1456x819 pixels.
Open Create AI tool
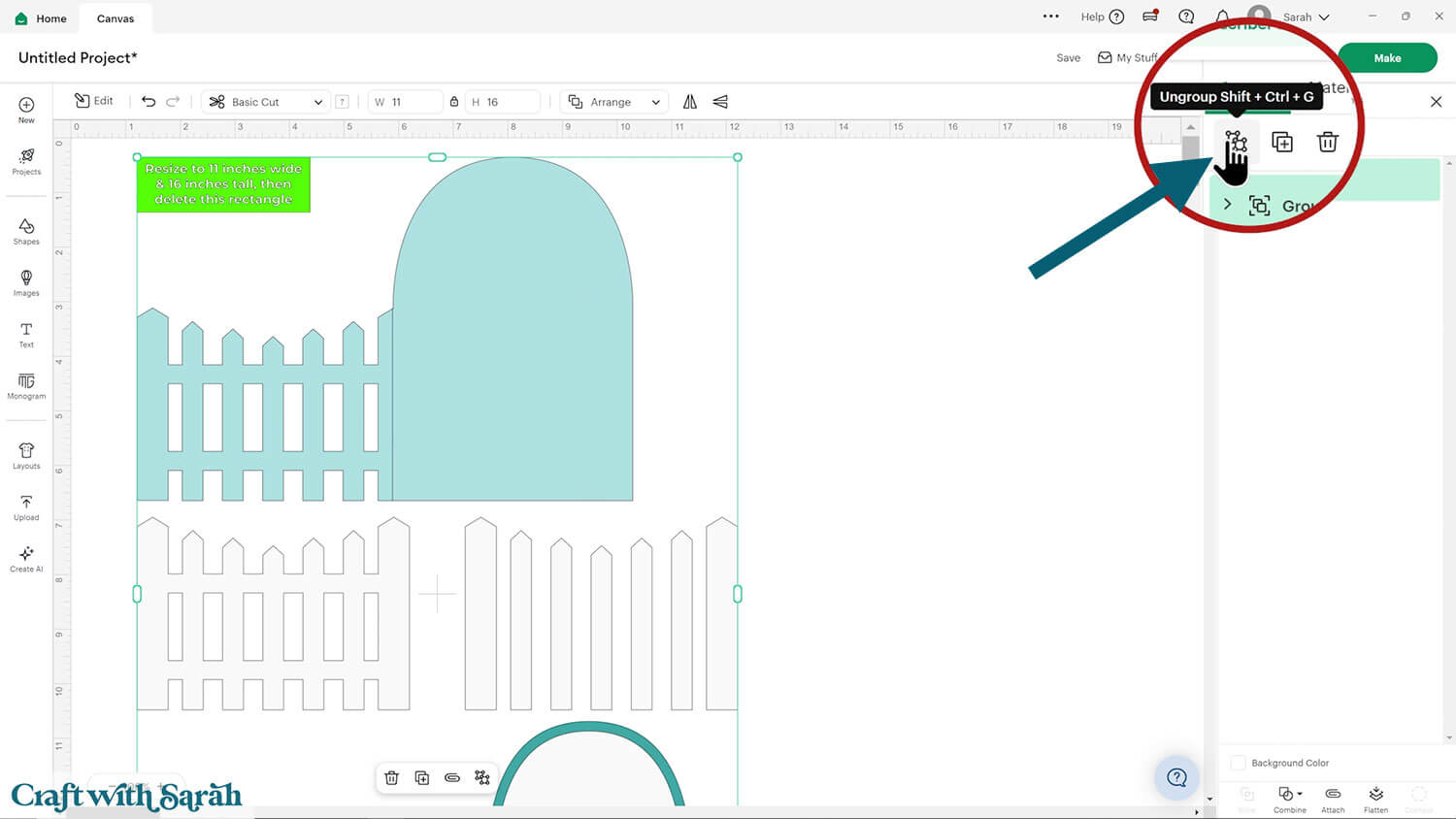click(26, 559)
